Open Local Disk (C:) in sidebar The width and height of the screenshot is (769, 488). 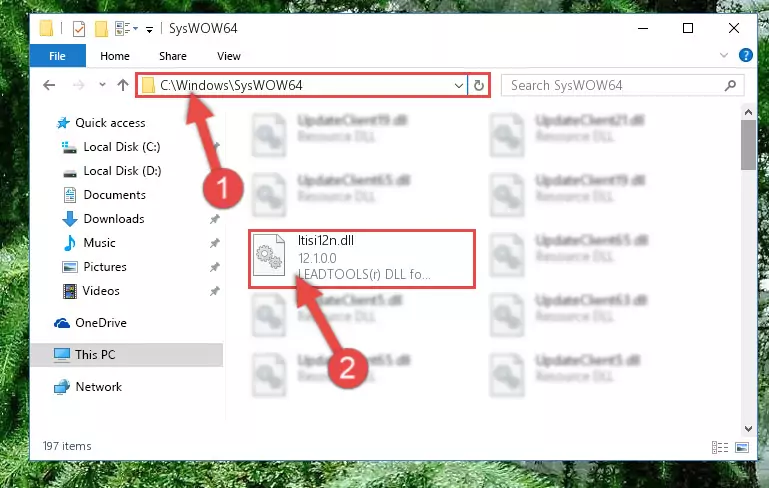click(122, 147)
